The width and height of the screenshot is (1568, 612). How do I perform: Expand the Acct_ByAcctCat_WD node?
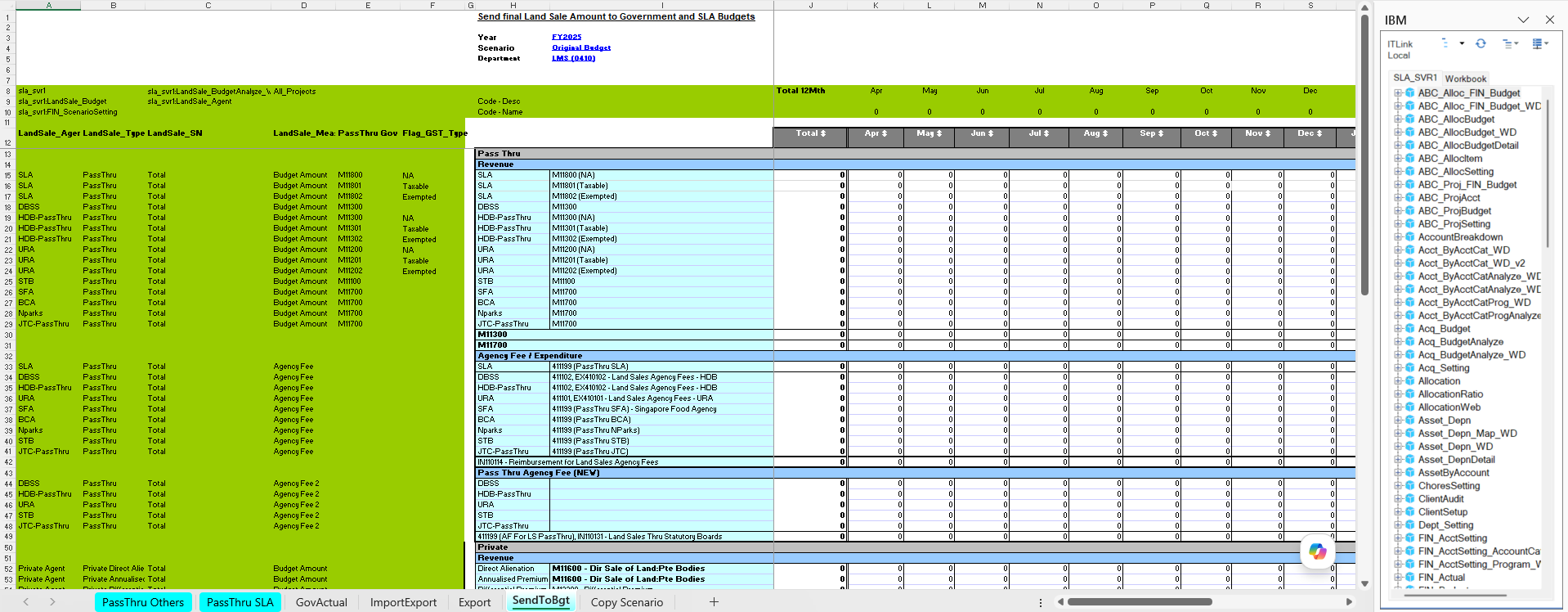point(1398,250)
